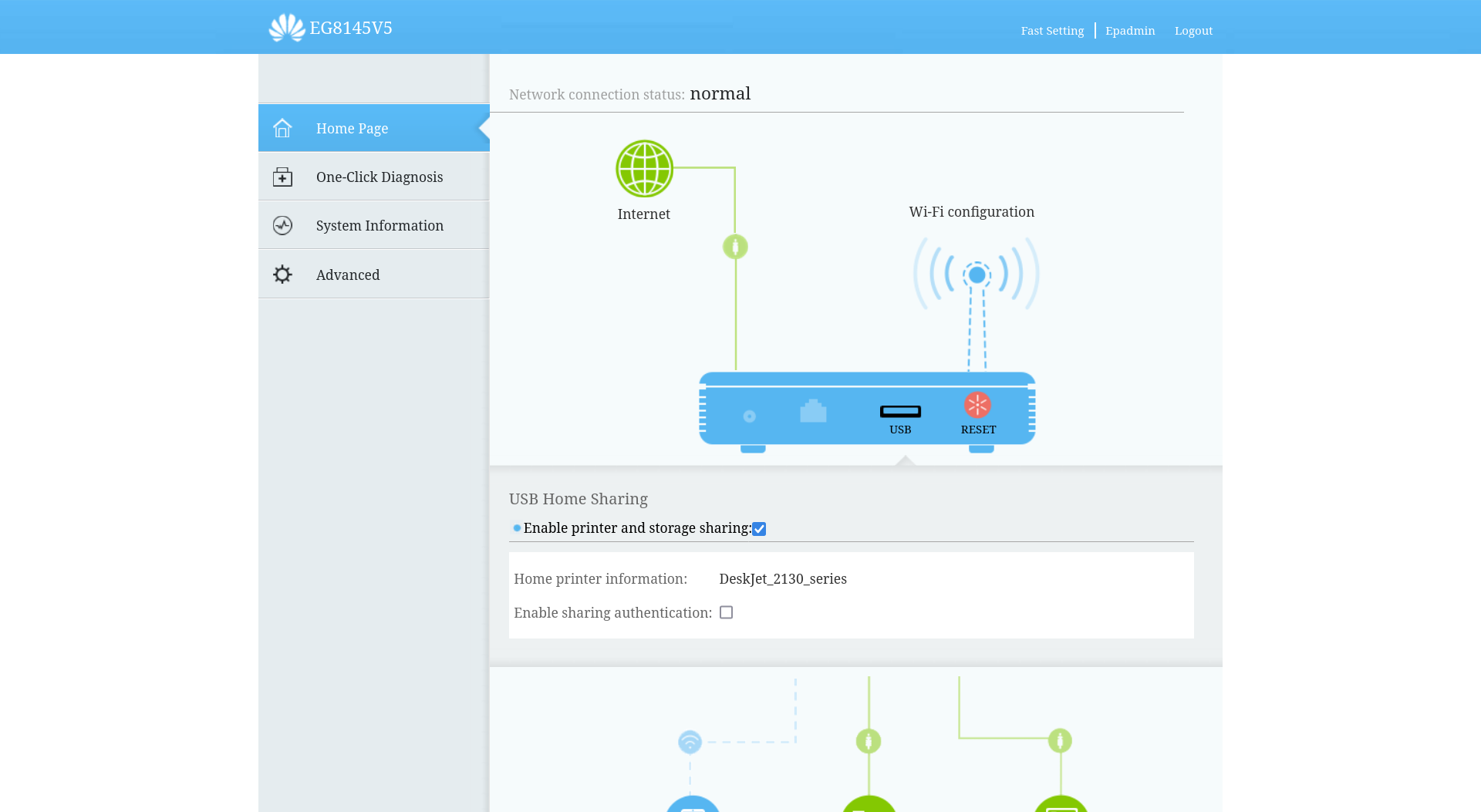The width and height of the screenshot is (1481, 812).
Task: Open One-Click Diagnosis menu
Action: [x=373, y=177]
